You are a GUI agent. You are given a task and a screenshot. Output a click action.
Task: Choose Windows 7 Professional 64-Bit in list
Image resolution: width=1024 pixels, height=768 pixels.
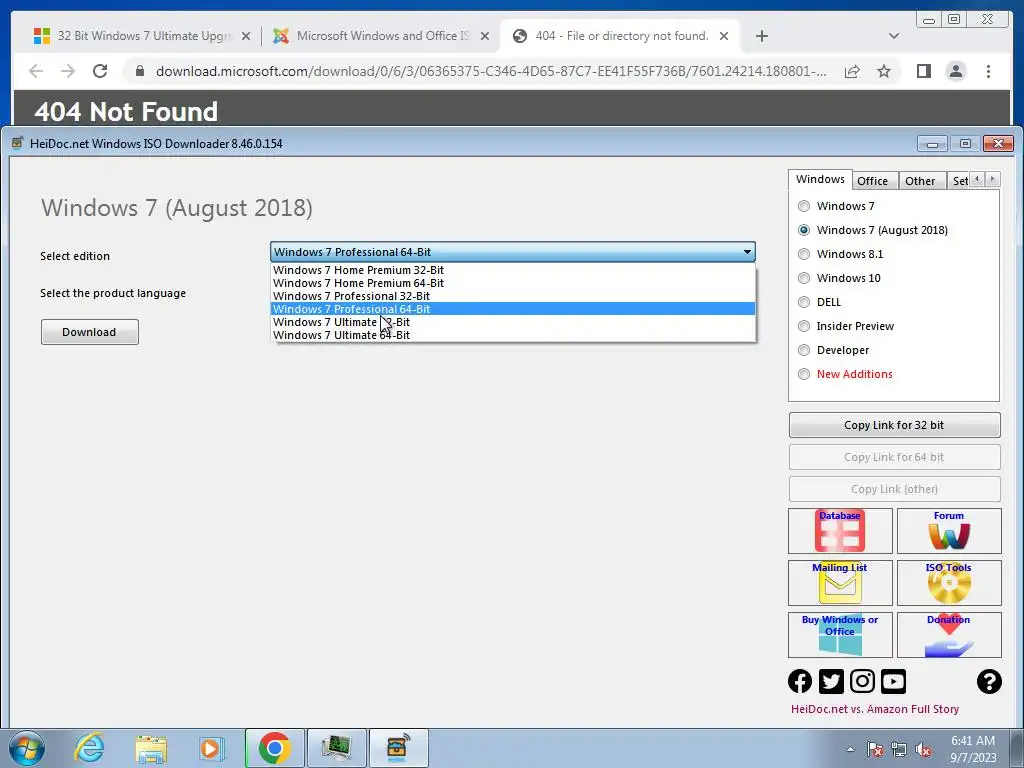[x=513, y=310]
